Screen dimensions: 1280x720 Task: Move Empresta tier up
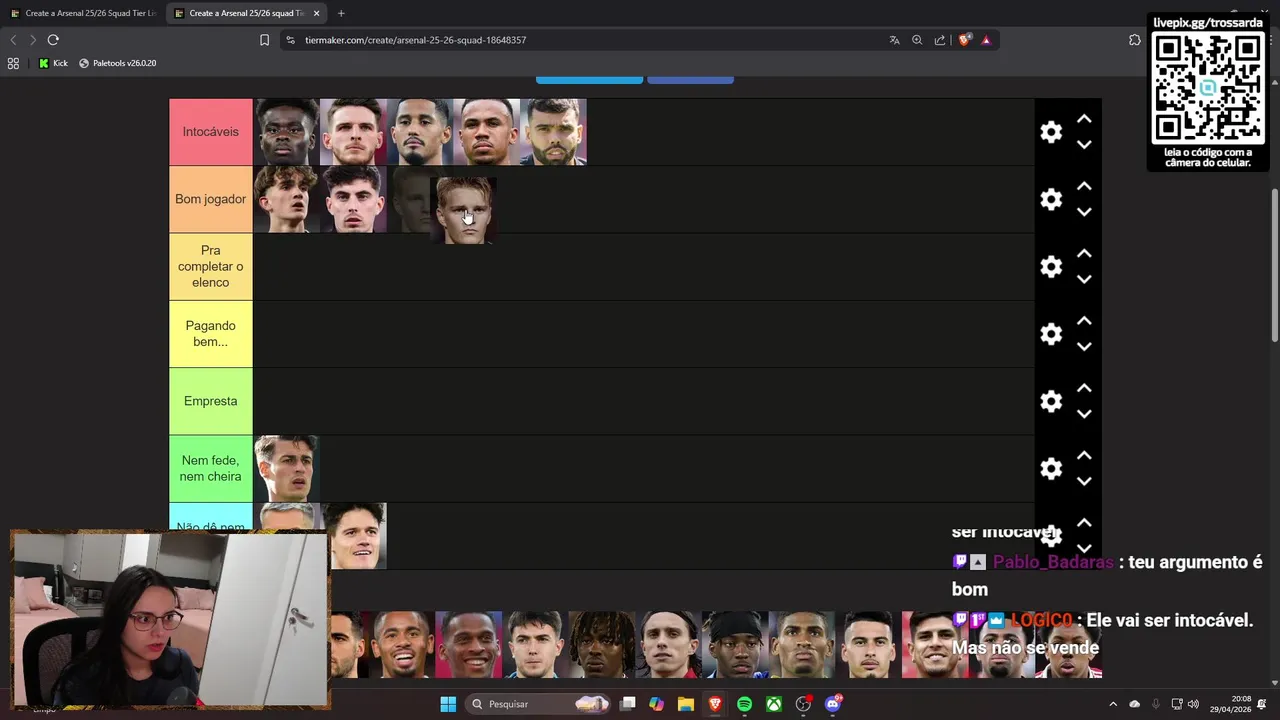pos(1084,388)
